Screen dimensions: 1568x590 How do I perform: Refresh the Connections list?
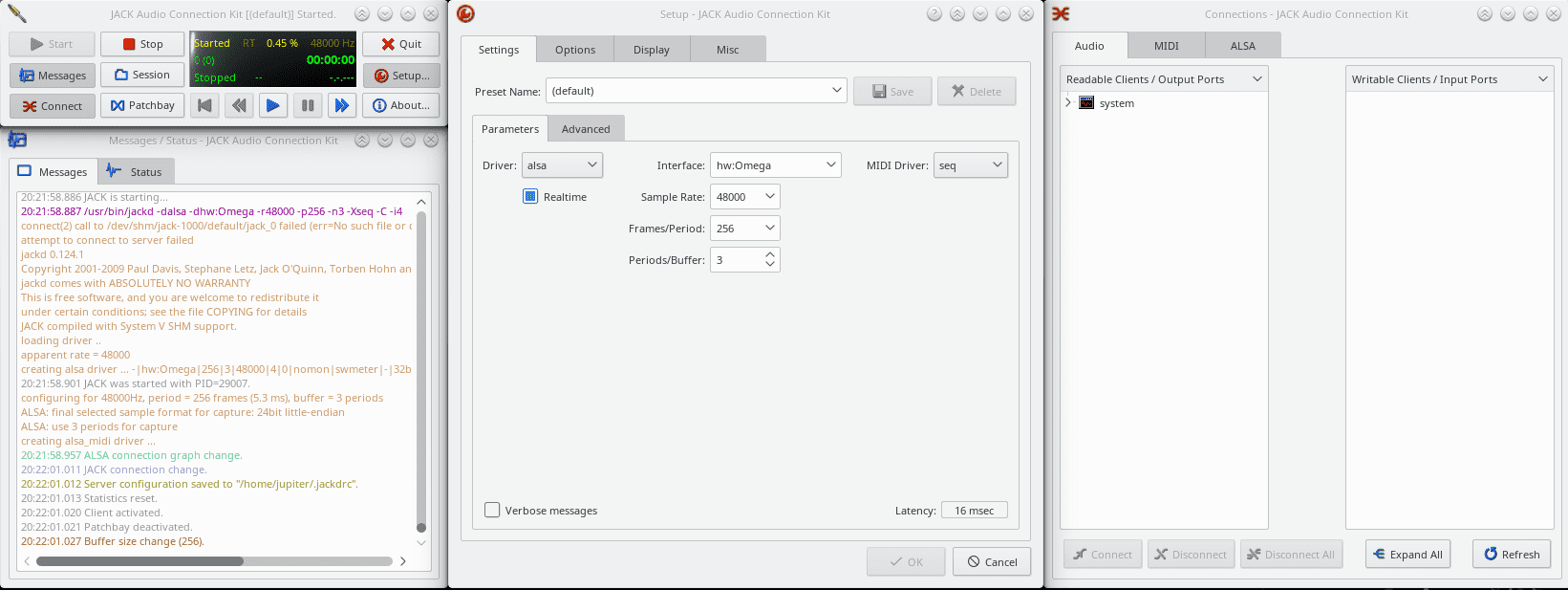tap(1512, 554)
